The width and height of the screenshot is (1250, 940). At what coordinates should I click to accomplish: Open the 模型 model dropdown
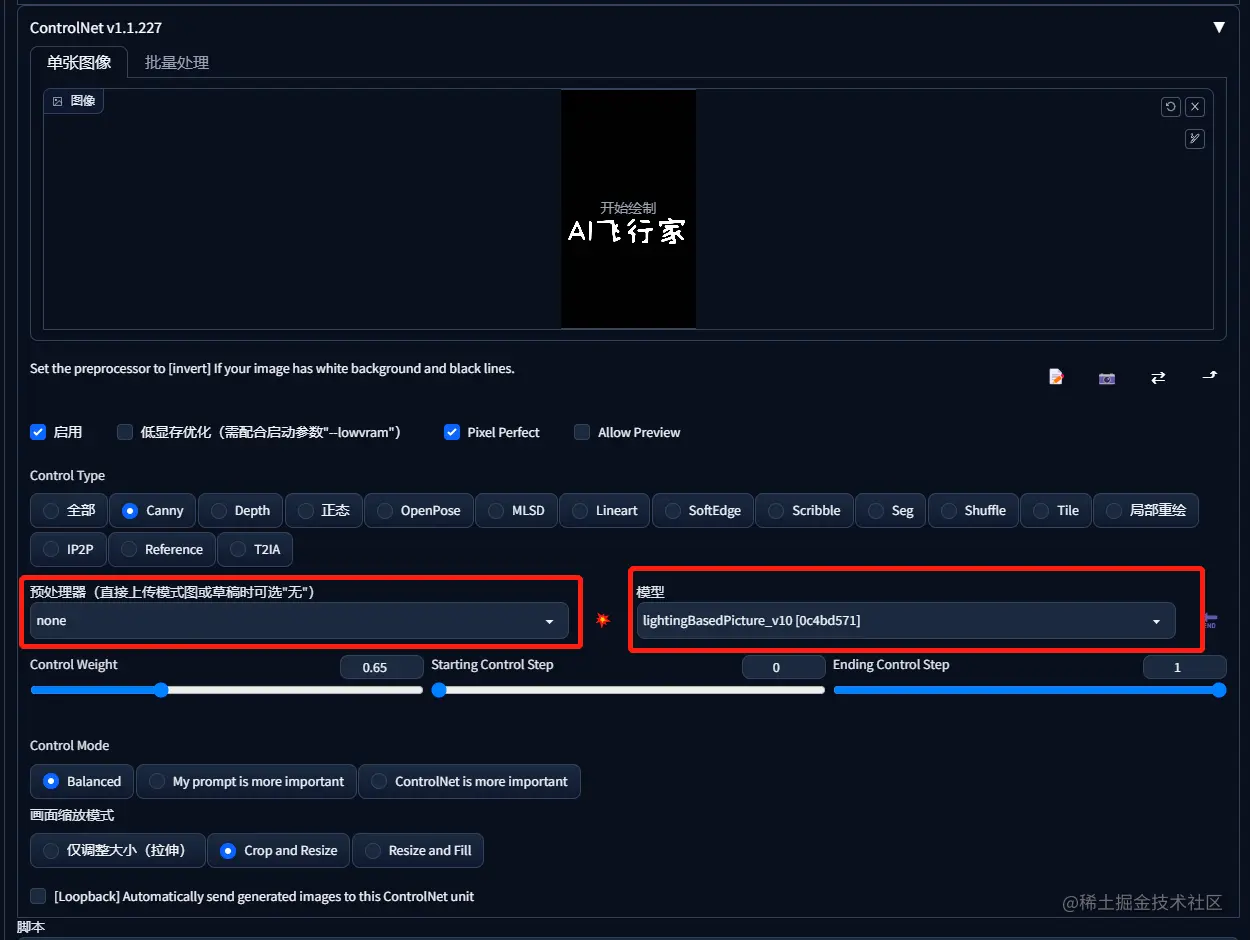[x=906, y=621]
